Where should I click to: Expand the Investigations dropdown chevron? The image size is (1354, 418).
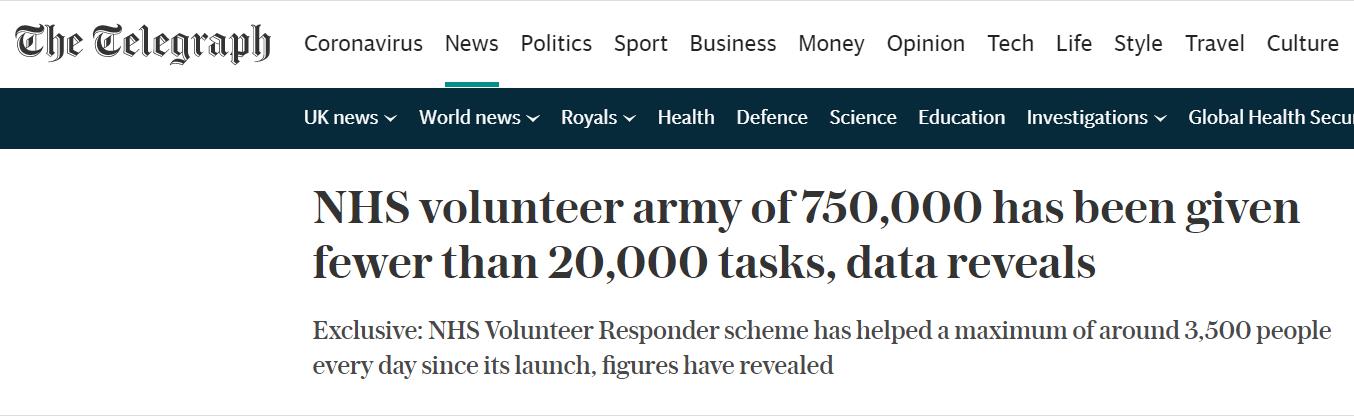(1160, 119)
